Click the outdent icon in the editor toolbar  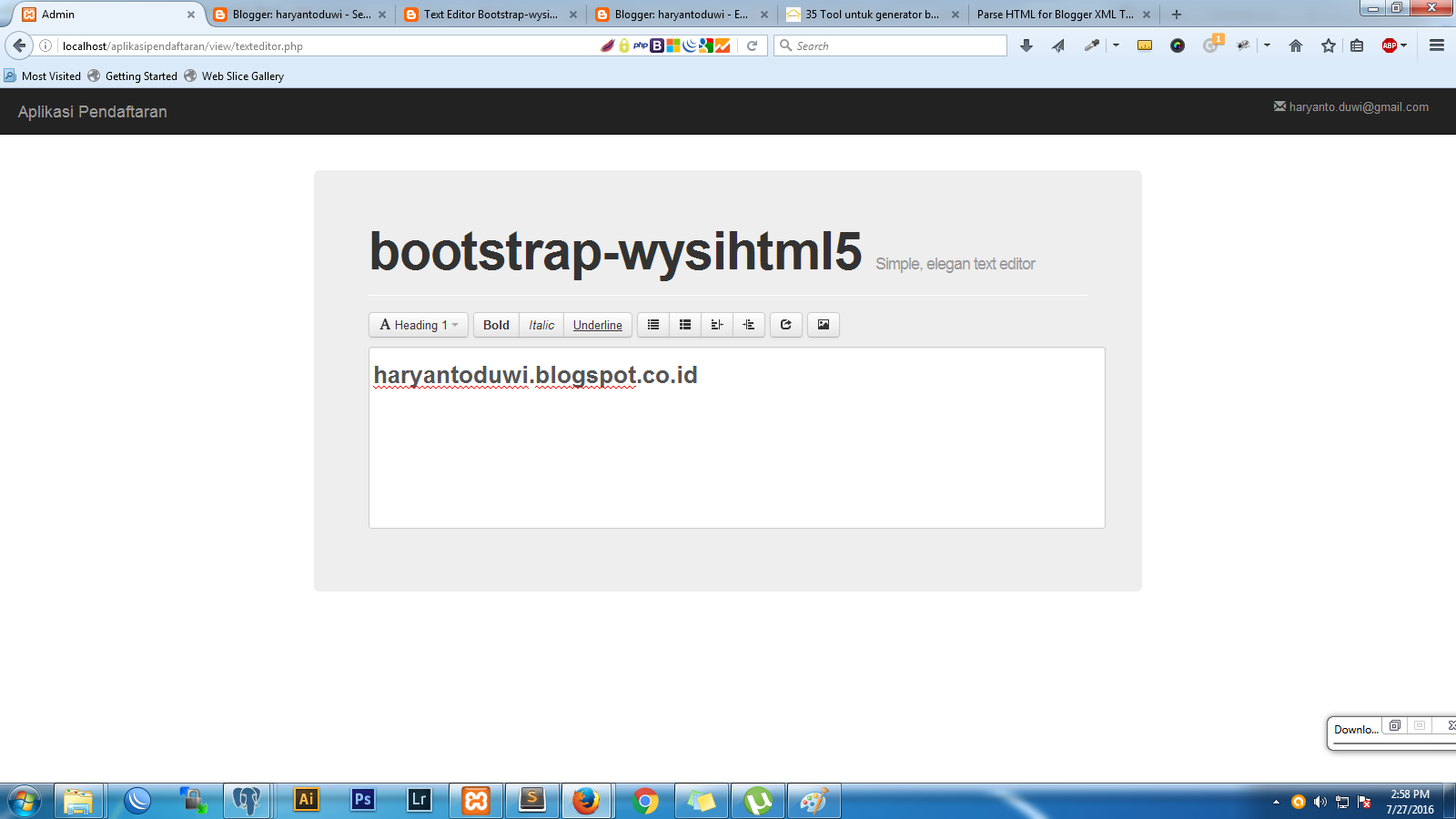pos(716,324)
